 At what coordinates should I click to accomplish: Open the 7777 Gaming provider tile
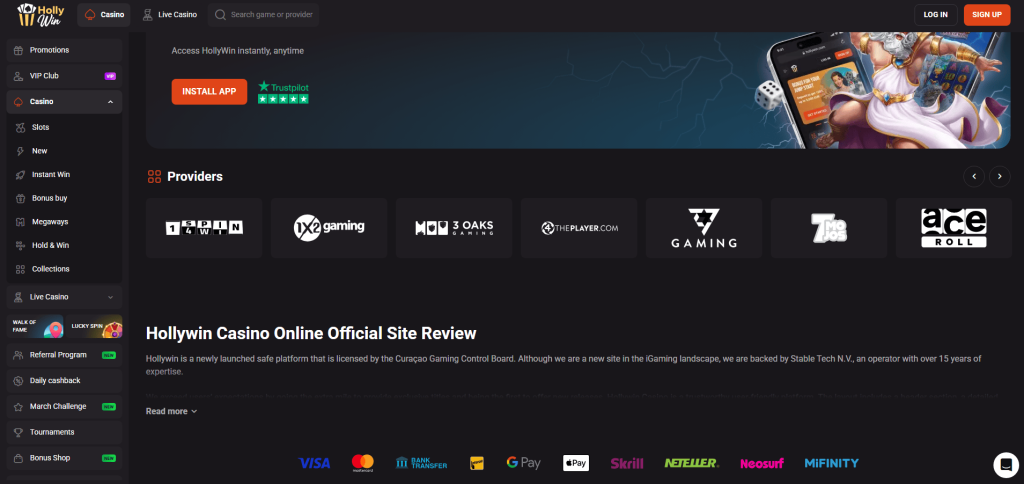click(x=704, y=228)
